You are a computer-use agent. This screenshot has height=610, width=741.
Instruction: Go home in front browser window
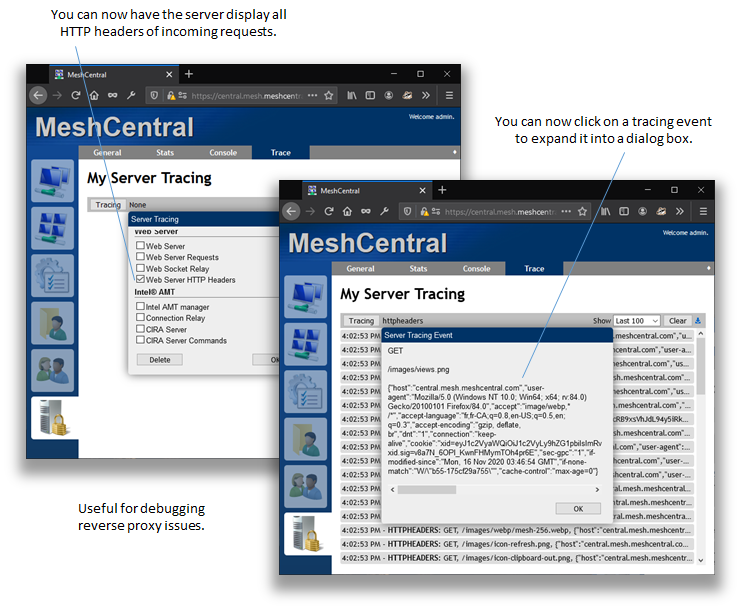tap(347, 211)
